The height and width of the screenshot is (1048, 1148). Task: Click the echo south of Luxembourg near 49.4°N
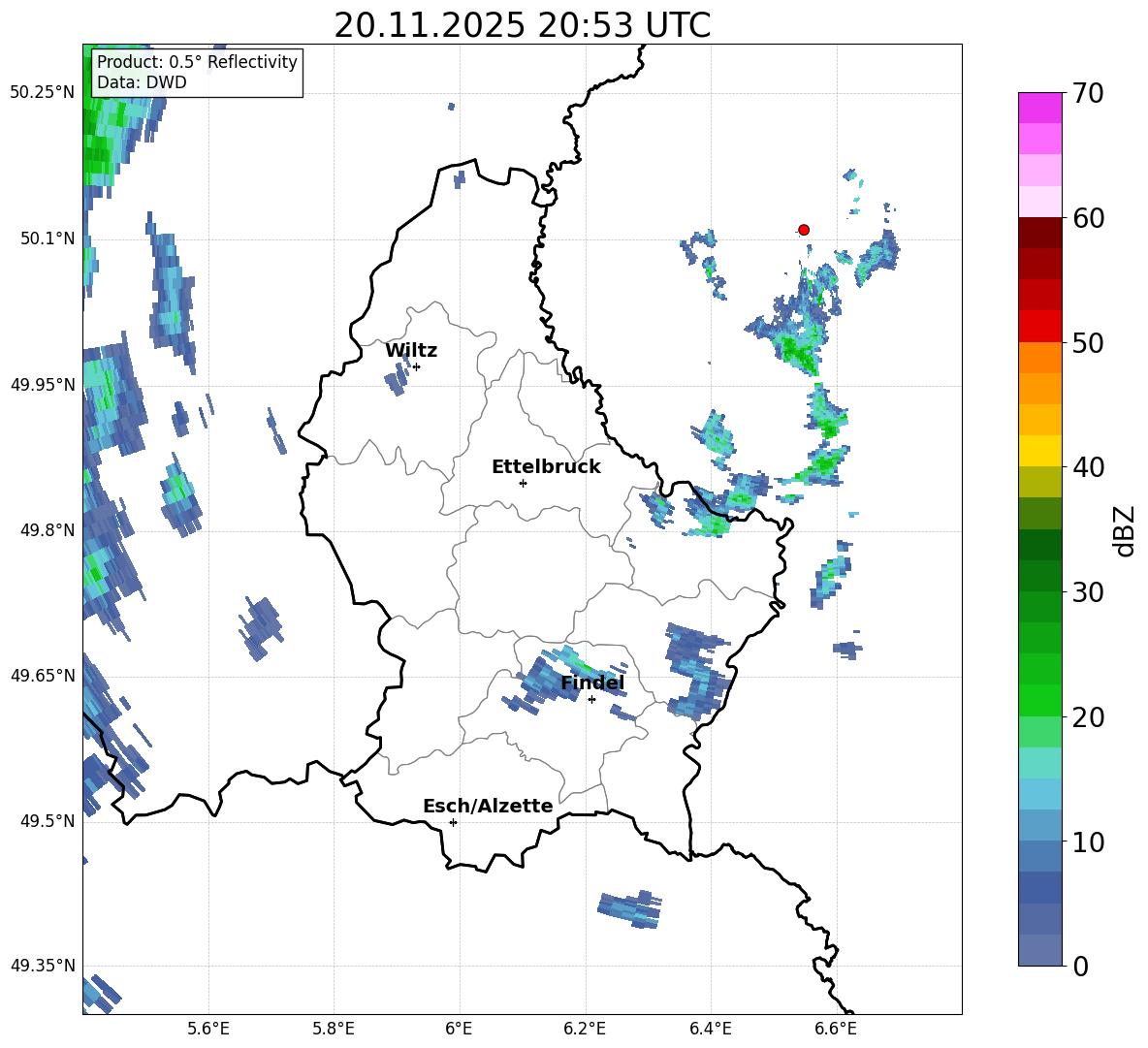coord(630,909)
